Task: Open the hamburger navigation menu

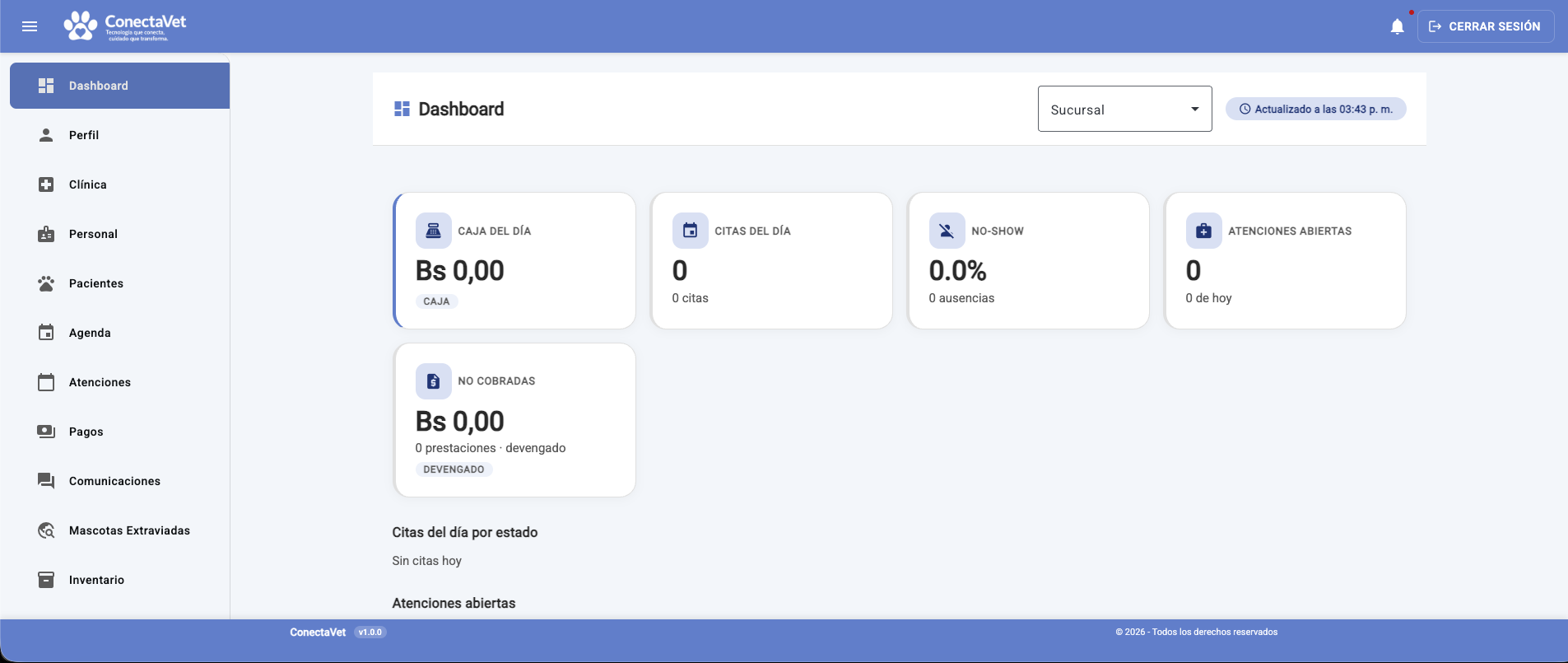Action: coord(30,26)
